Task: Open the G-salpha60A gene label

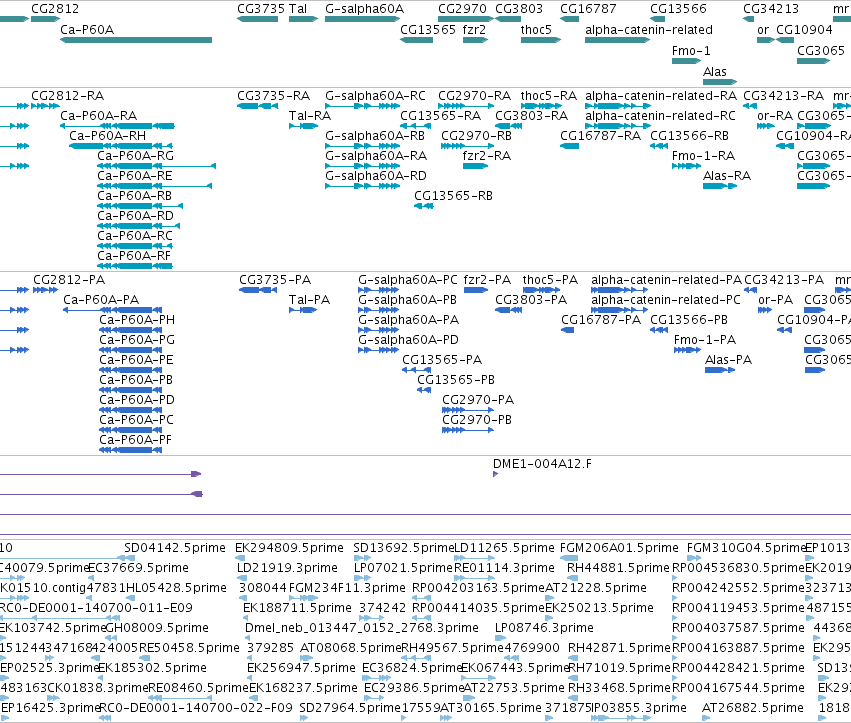Action: [364, 9]
